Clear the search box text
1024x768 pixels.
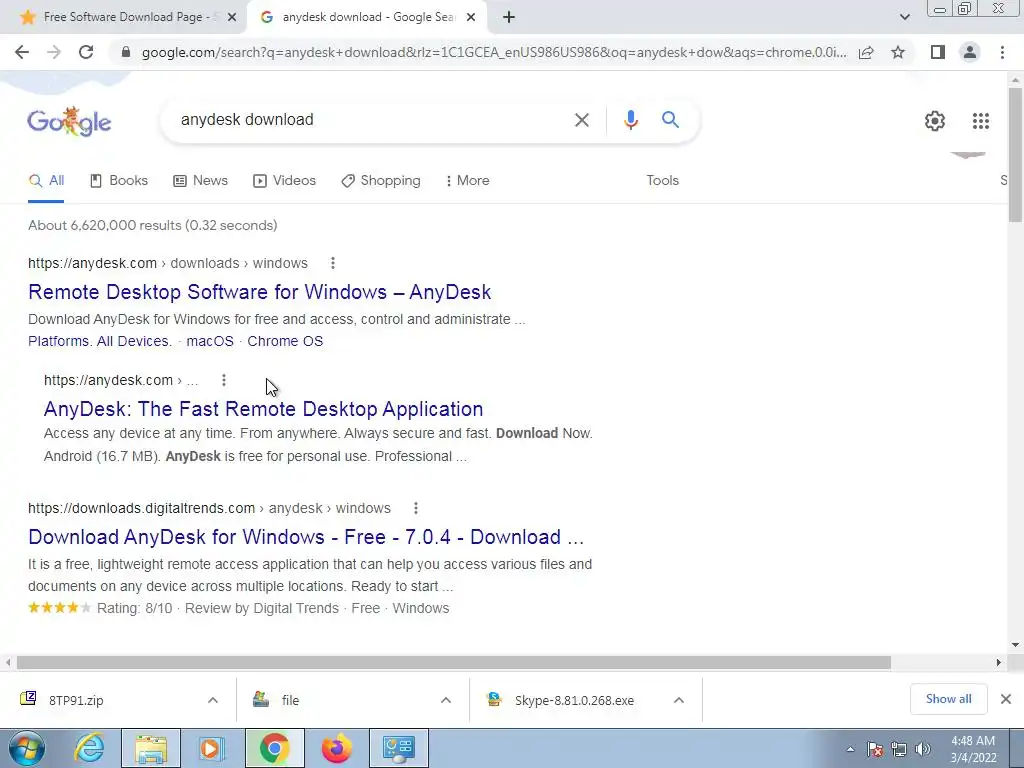tap(581, 120)
